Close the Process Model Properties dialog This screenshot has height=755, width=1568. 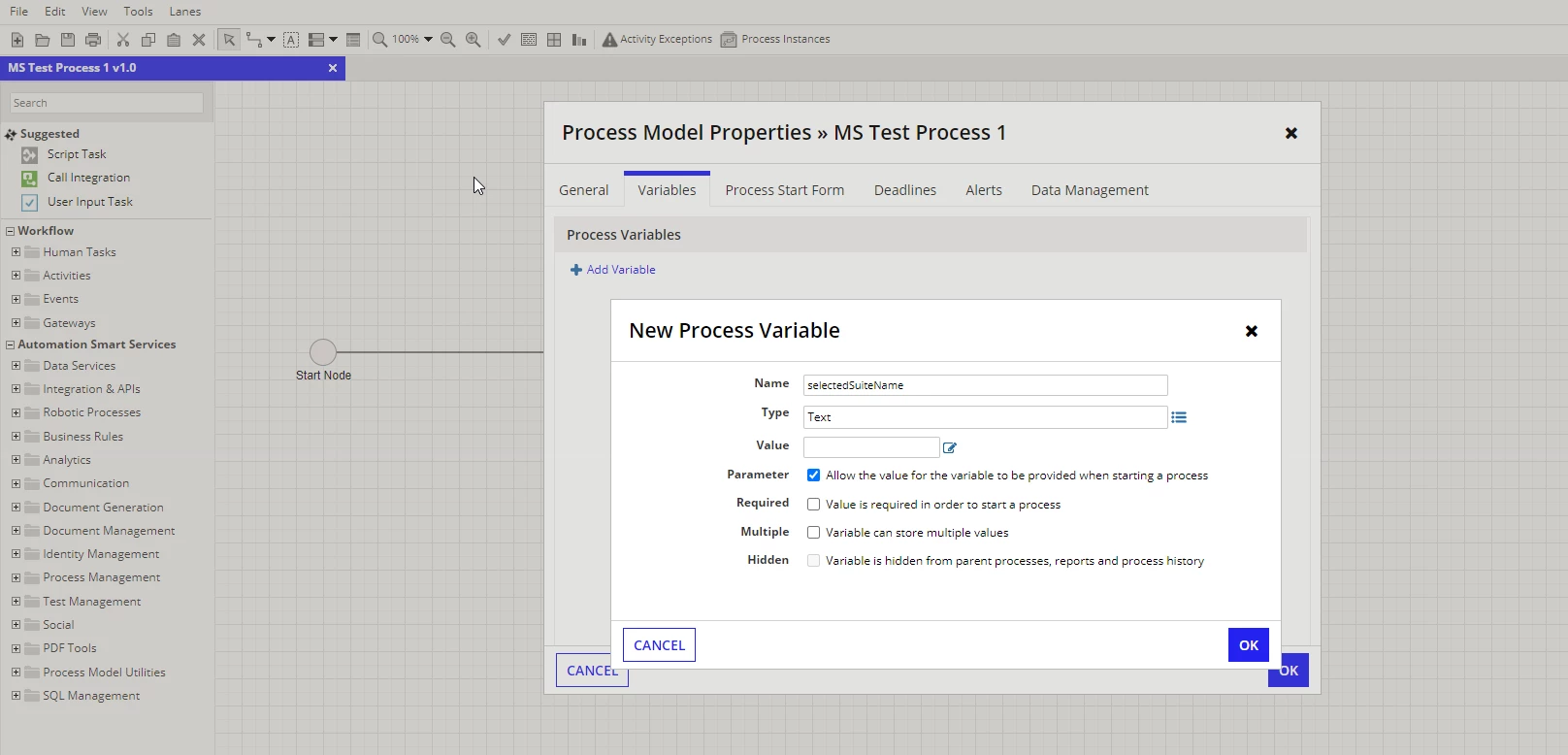[x=1291, y=133]
